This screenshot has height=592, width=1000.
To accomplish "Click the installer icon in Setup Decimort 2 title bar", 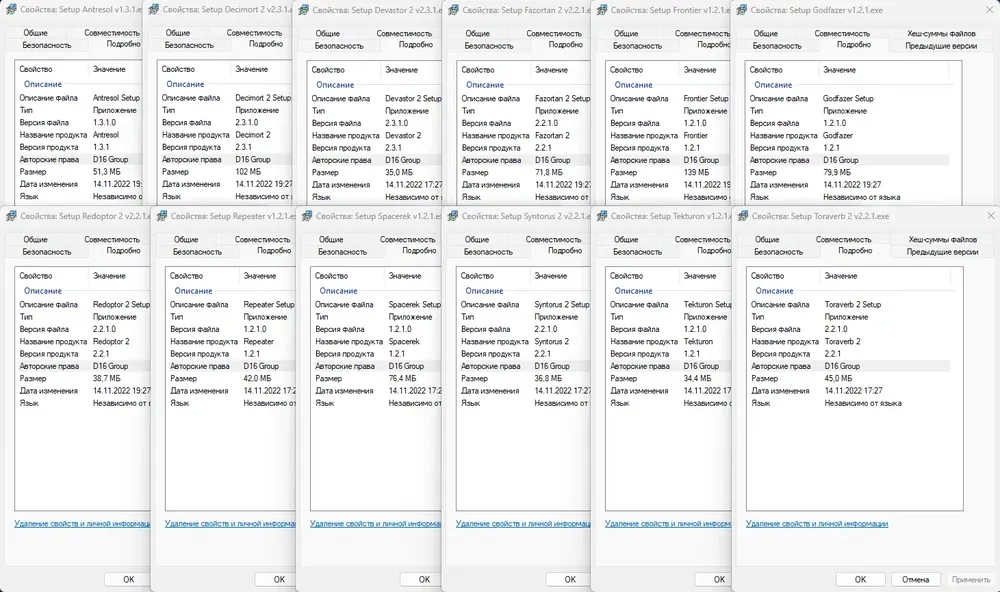I will coord(154,10).
